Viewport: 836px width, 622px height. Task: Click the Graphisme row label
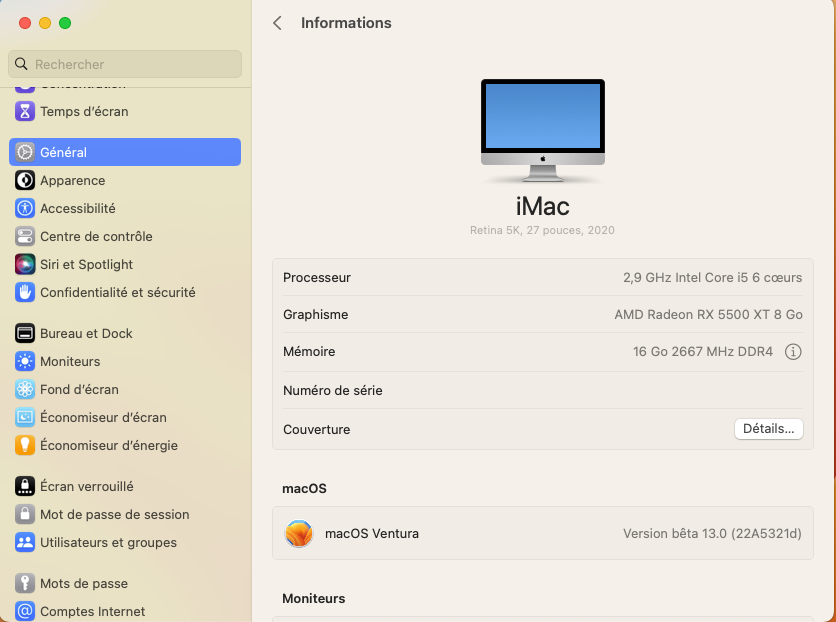pos(316,314)
